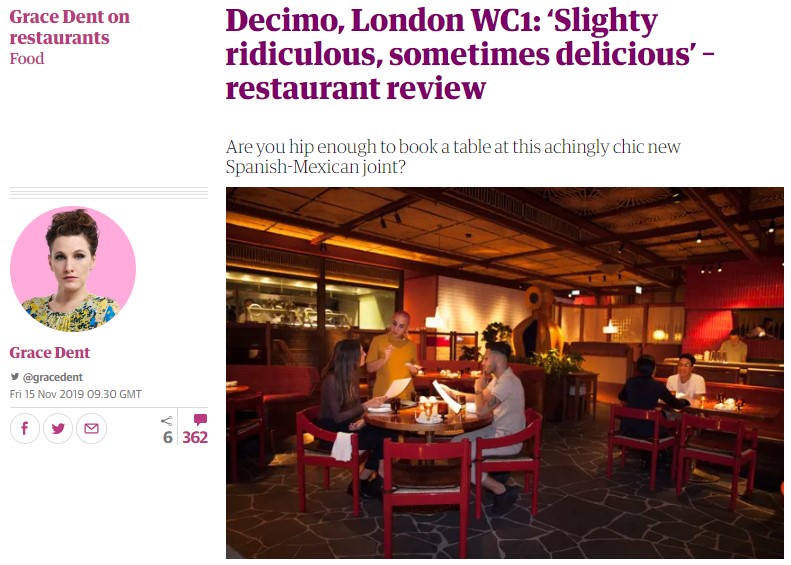This screenshot has height=565, width=791.
Task: Click Grace Dent's circular portrait photo
Action: click(x=73, y=269)
